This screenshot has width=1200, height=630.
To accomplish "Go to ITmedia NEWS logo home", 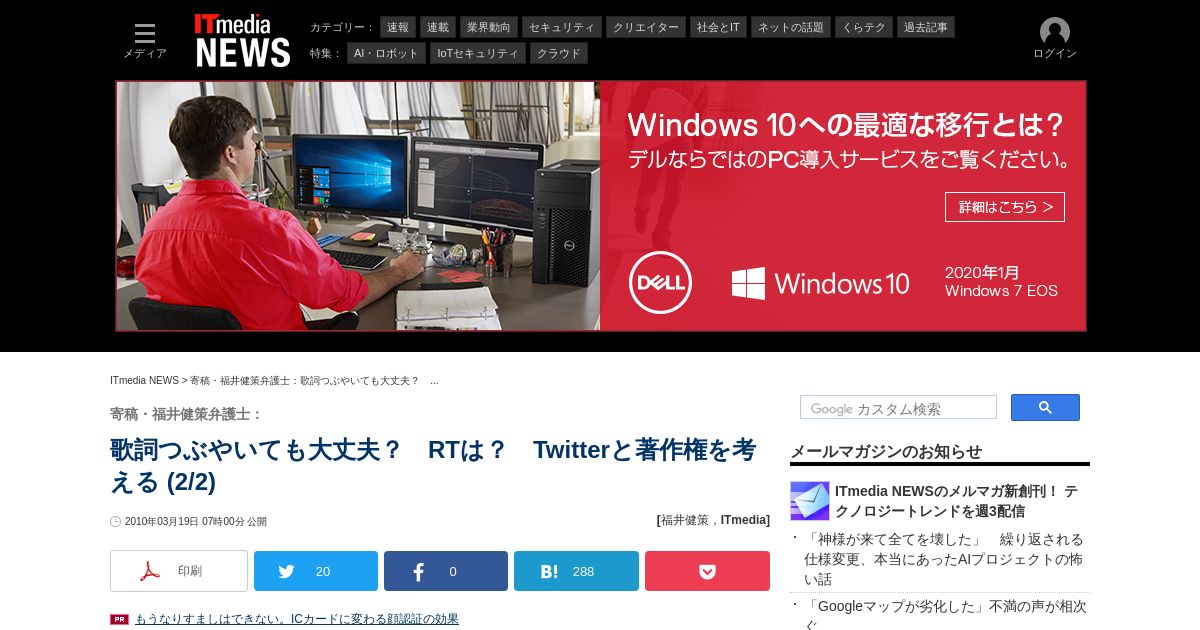I will 243,41.
